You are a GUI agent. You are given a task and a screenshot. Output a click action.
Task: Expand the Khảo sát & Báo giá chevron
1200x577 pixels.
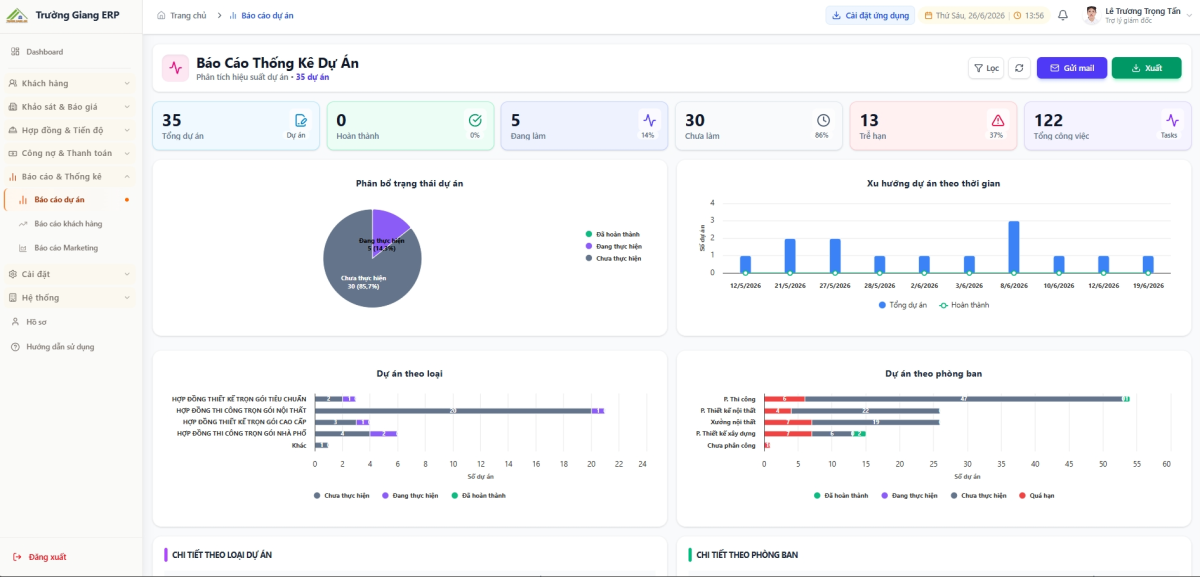point(126,107)
